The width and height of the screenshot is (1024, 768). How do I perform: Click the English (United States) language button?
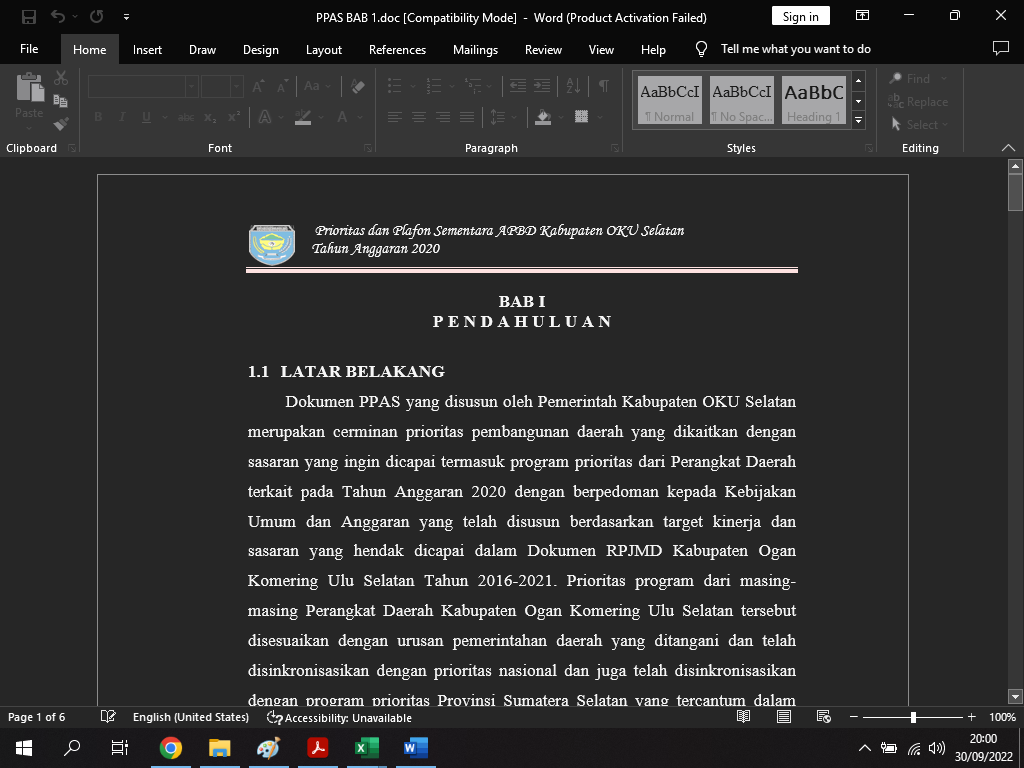coord(190,717)
